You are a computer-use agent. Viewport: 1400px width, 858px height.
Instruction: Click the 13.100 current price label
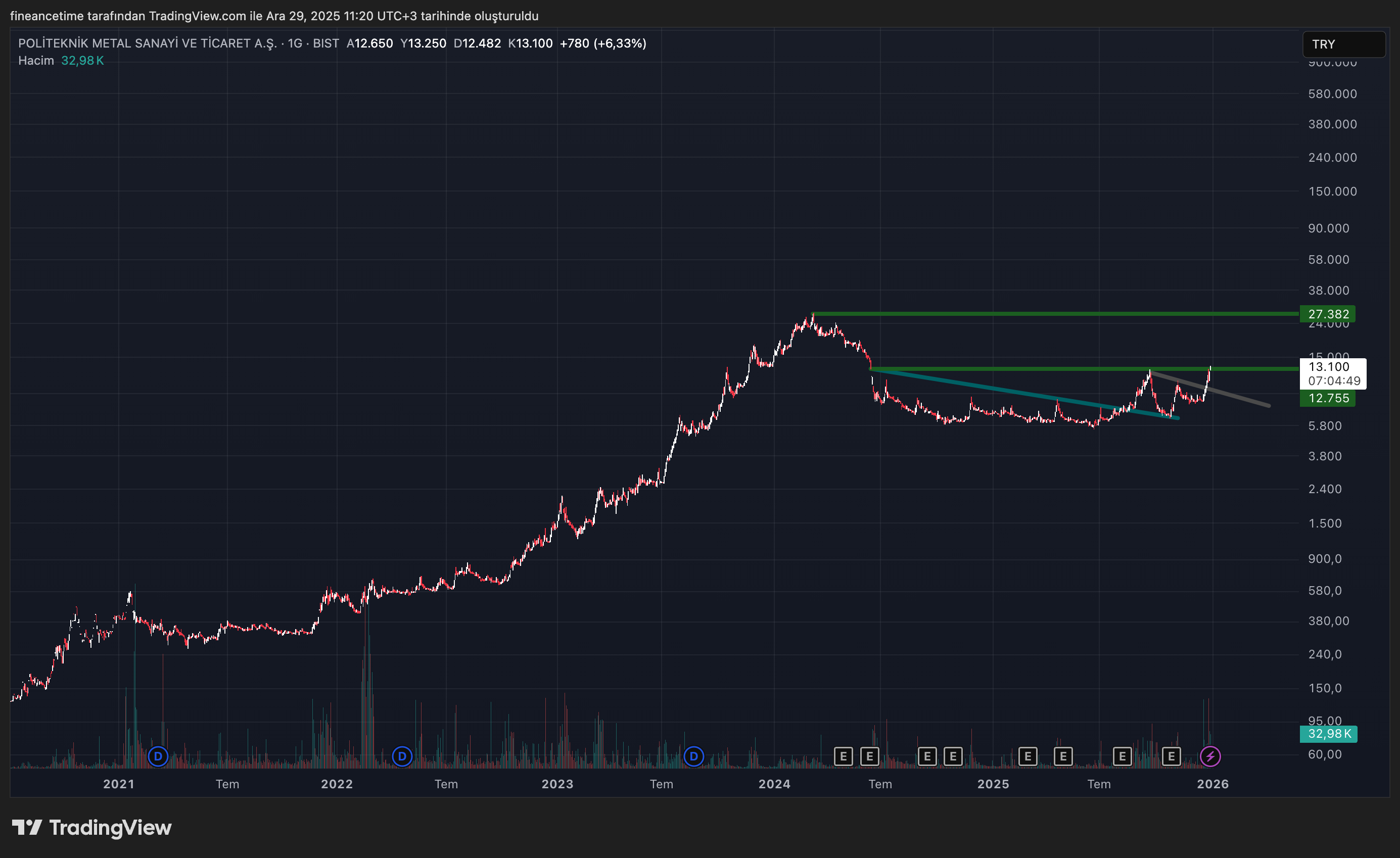tap(1330, 367)
